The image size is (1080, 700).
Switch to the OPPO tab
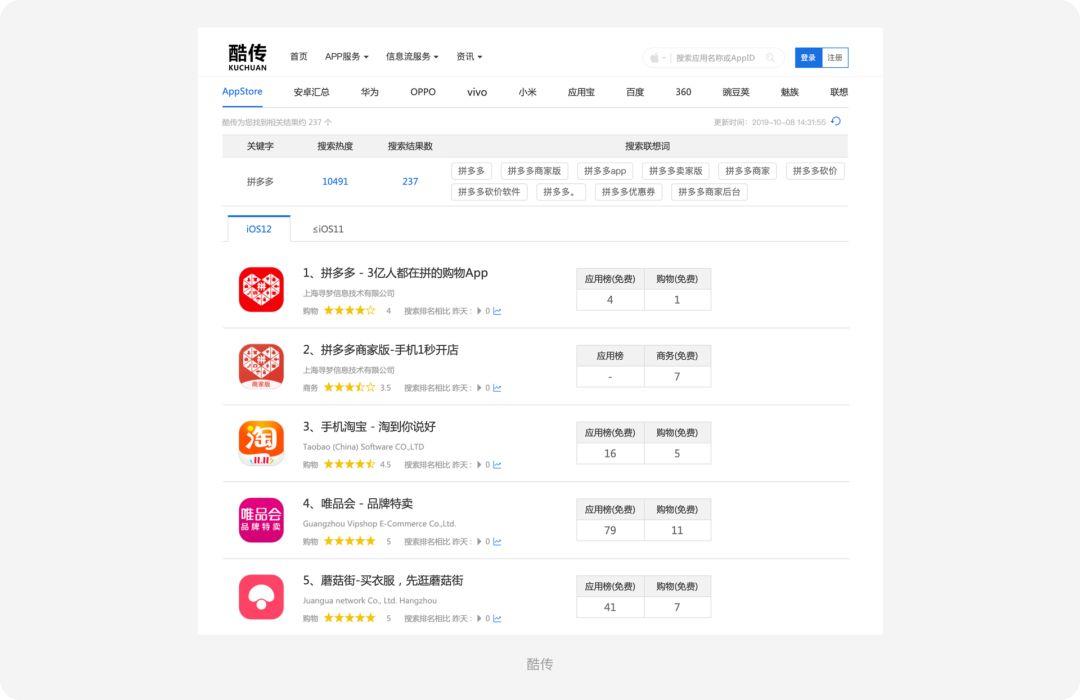pyautogui.click(x=423, y=92)
